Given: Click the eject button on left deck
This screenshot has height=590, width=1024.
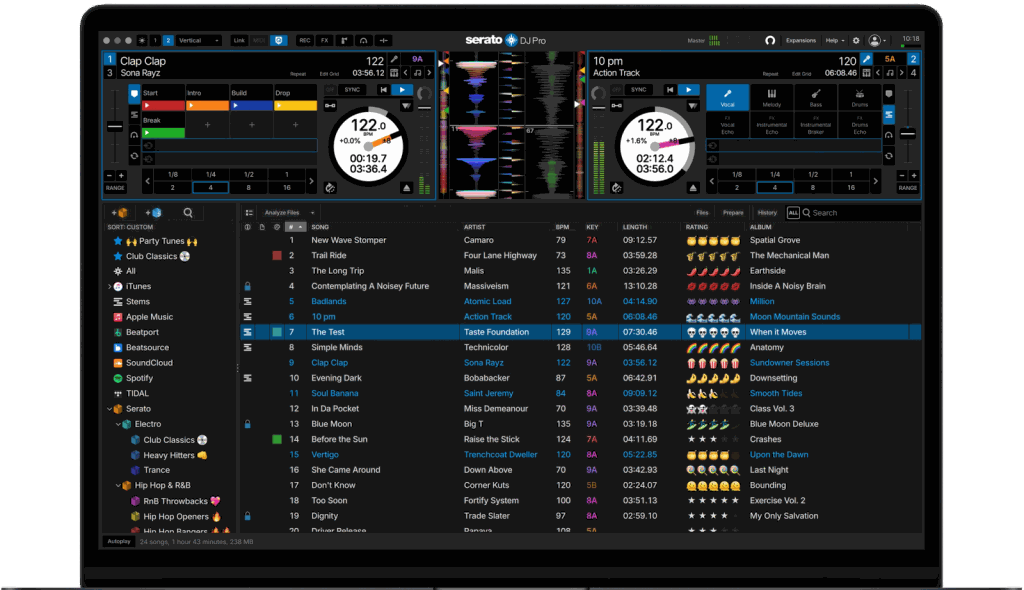Looking at the screenshot, I should tap(407, 188).
